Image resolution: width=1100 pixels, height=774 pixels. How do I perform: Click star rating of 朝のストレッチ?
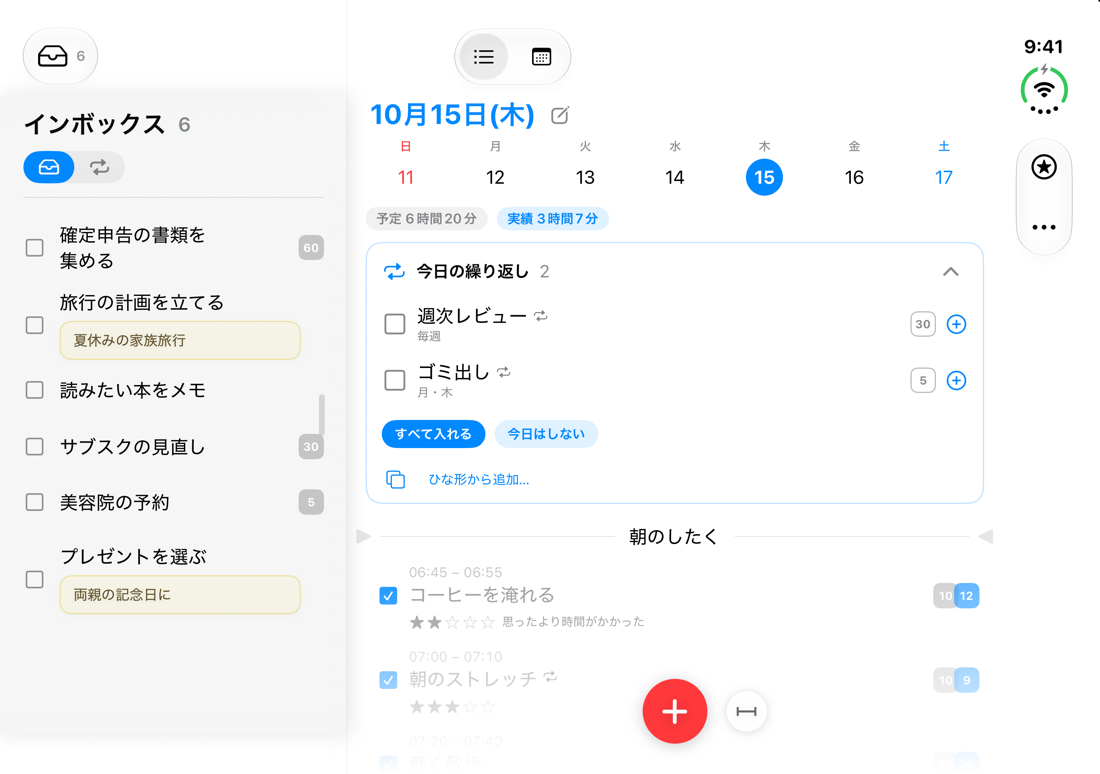point(452,707)
